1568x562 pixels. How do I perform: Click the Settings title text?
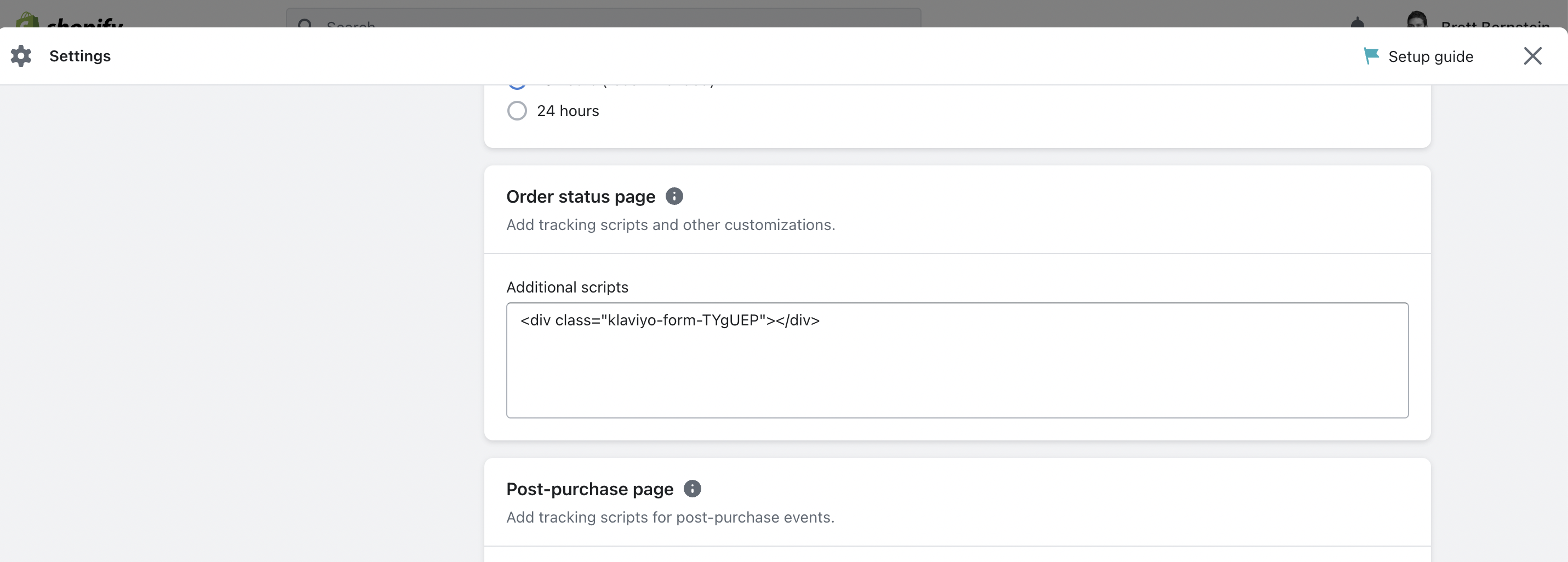click(x=80, y=56)
